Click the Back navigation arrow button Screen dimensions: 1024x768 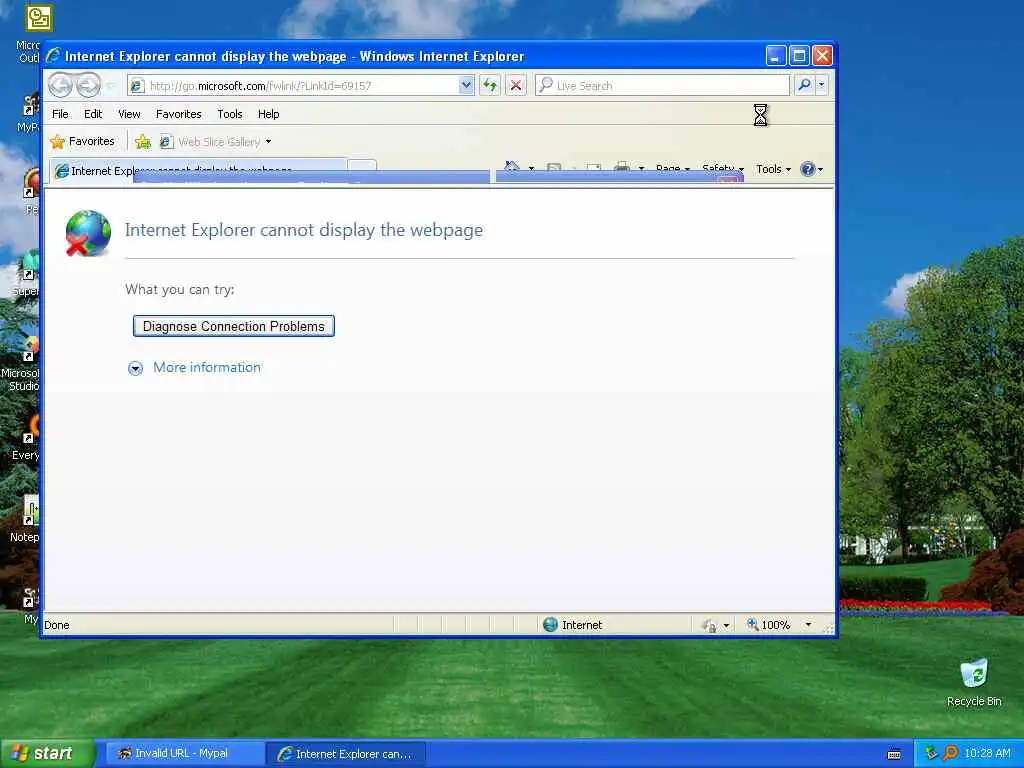pyautogui.click(x=61, y=86)
